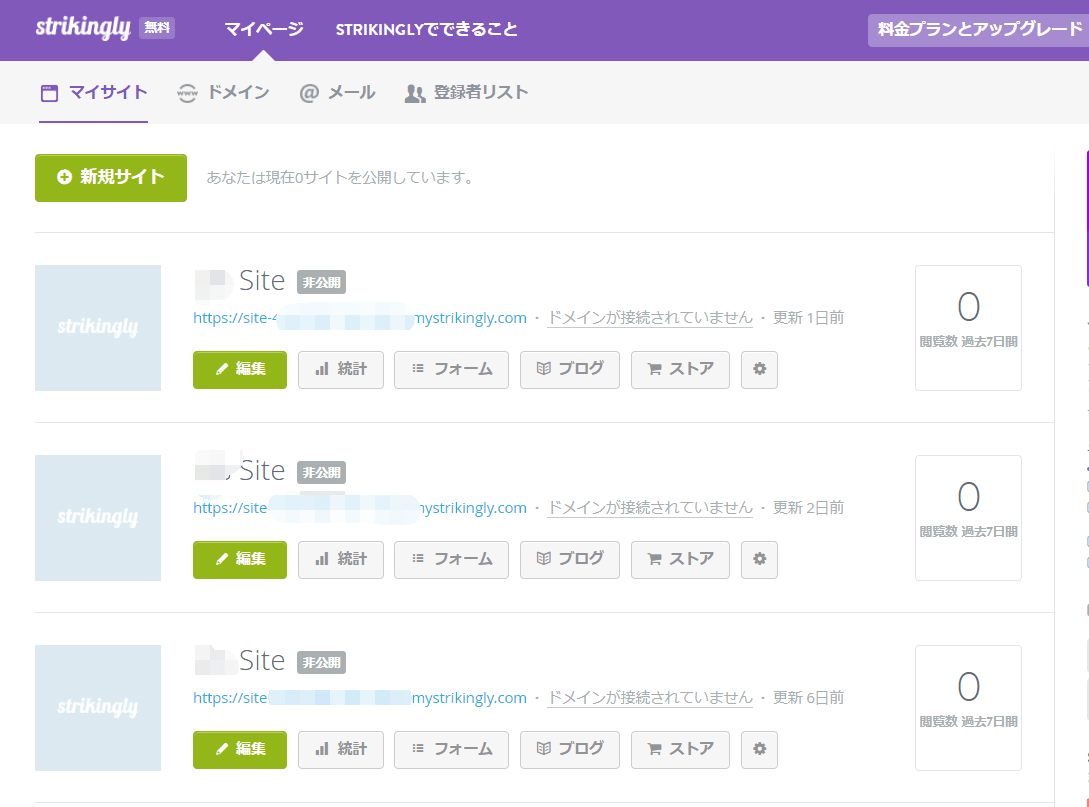Switch to the ドメイン section
The image size is (1089, 807).
pyautogui.click(x=222, y=91)
